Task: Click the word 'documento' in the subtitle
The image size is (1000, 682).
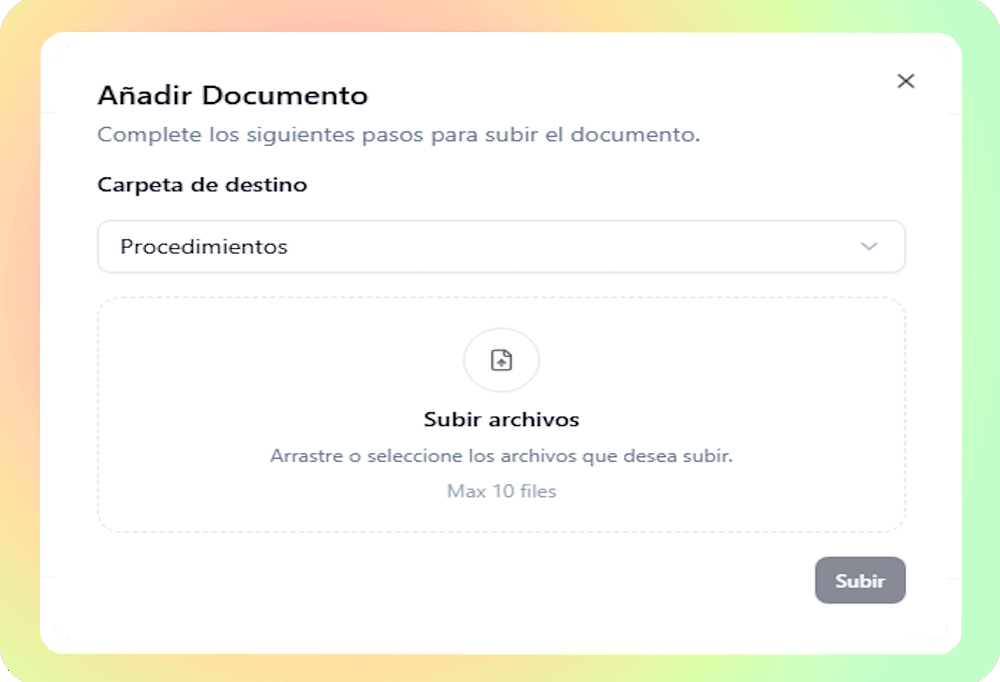Action: pos(646,135)
